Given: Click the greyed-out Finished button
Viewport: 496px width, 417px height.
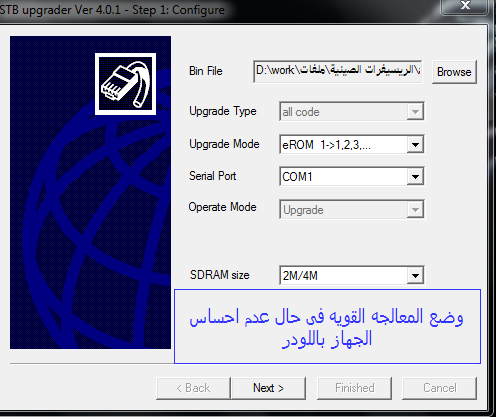Looking at the screenshot, I should coord(354,388).
